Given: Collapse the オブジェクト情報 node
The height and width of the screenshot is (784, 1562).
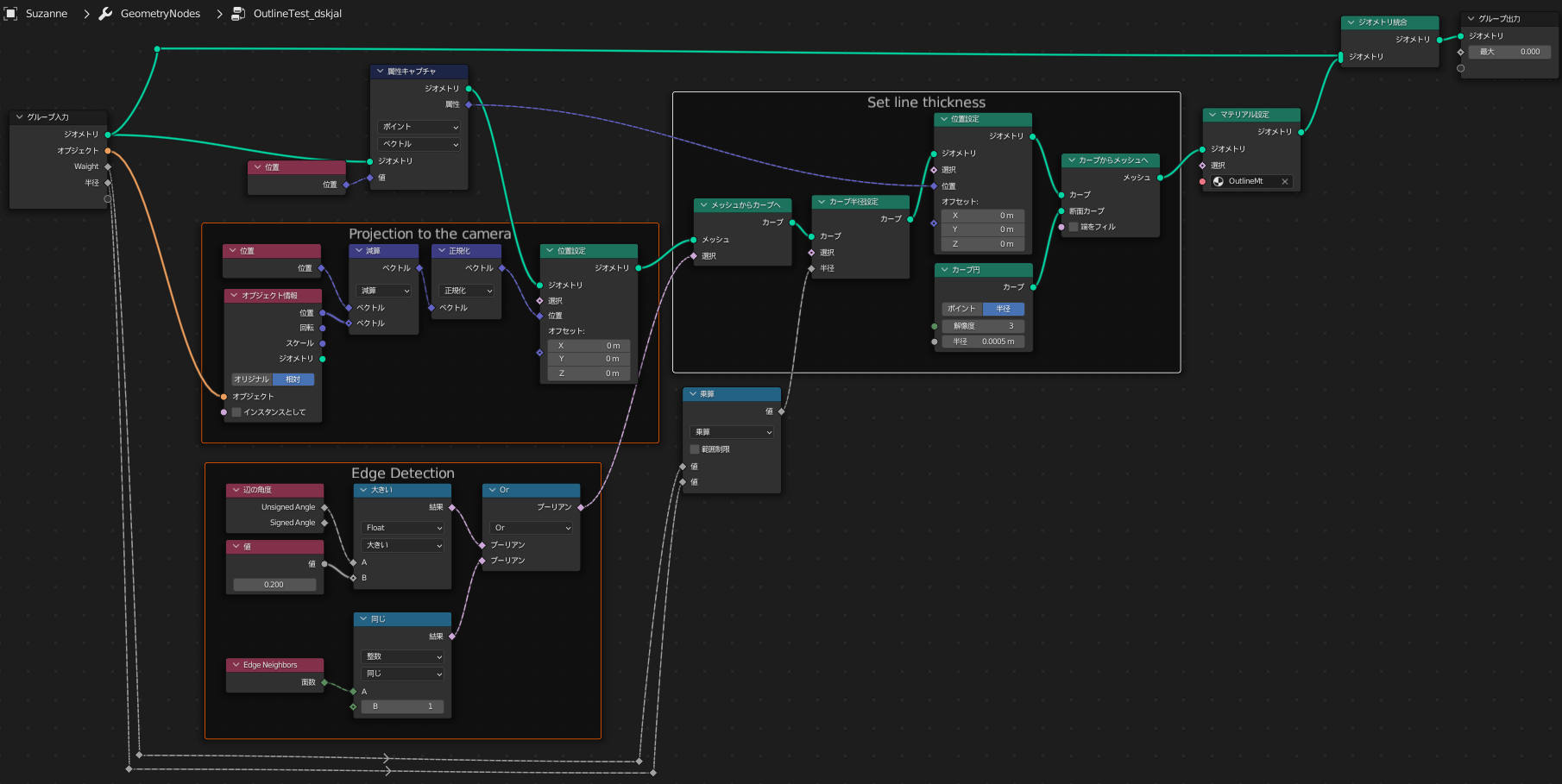Looking at the screenshot, I should click(x=234, y=296).
